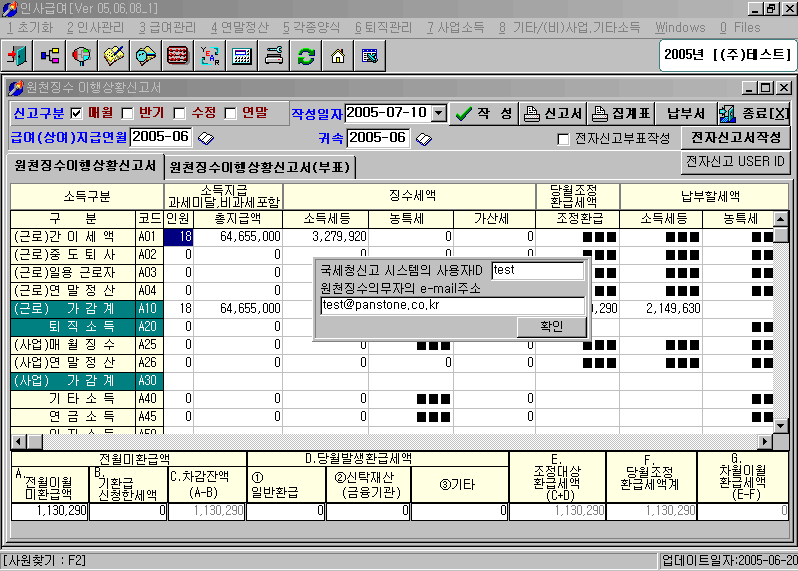This screenshot has height=571, width=798.
Task: Enable the 전자신고부표작성 checkbox
Action: (x=563, y=139)
